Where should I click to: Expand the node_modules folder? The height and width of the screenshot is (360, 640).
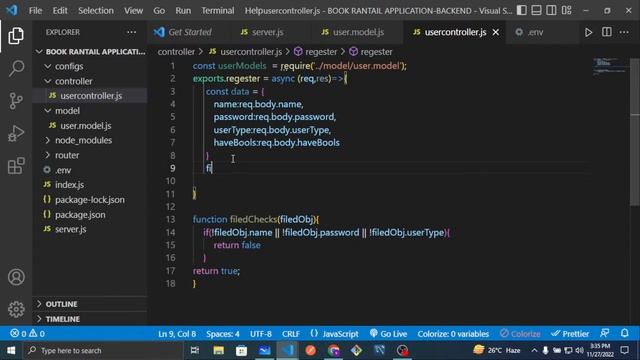[91, 140]
